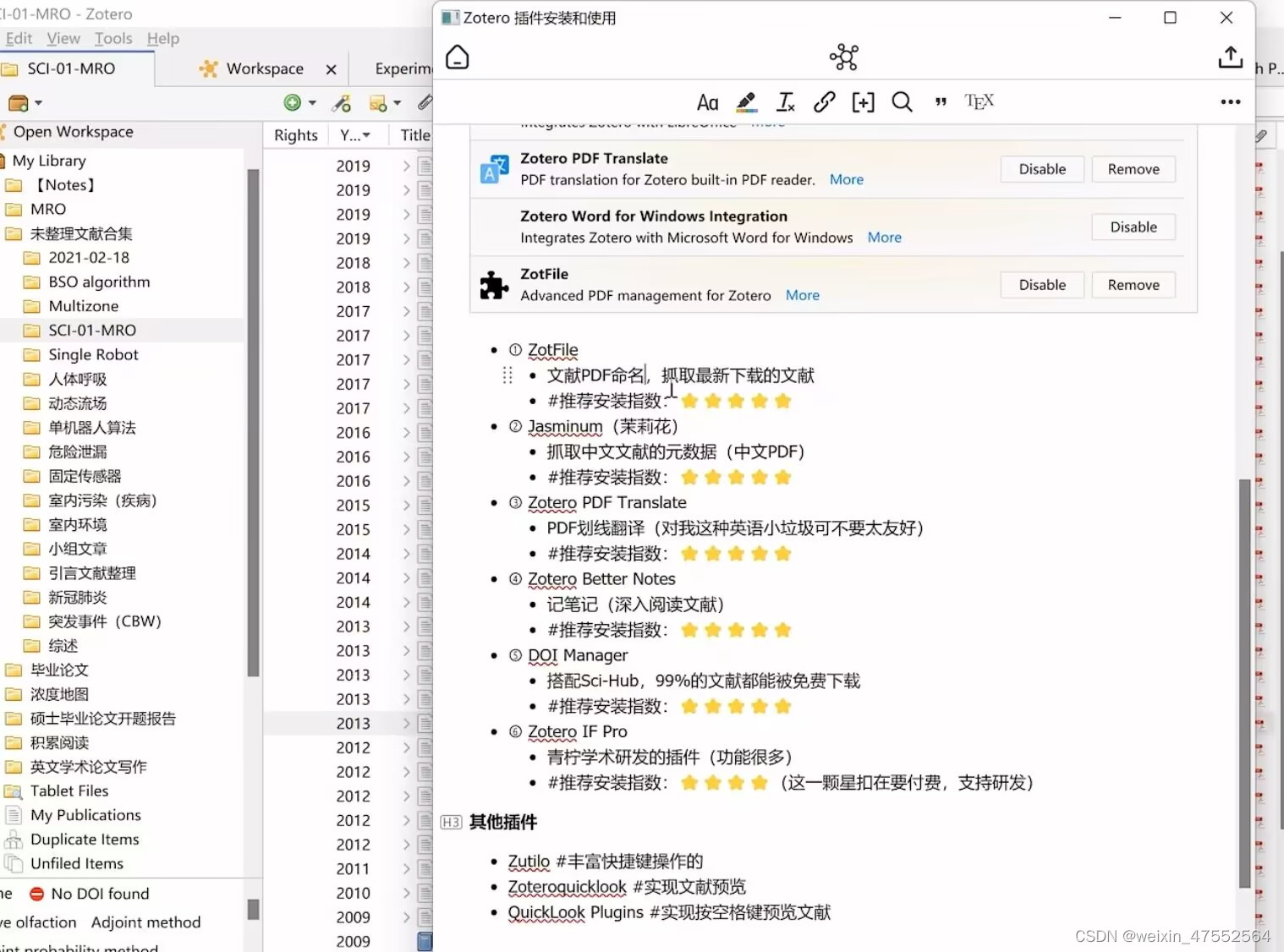Disable Zotero Word for Windows Integration
1284x952 pixels.
(x=1133, y=227)
